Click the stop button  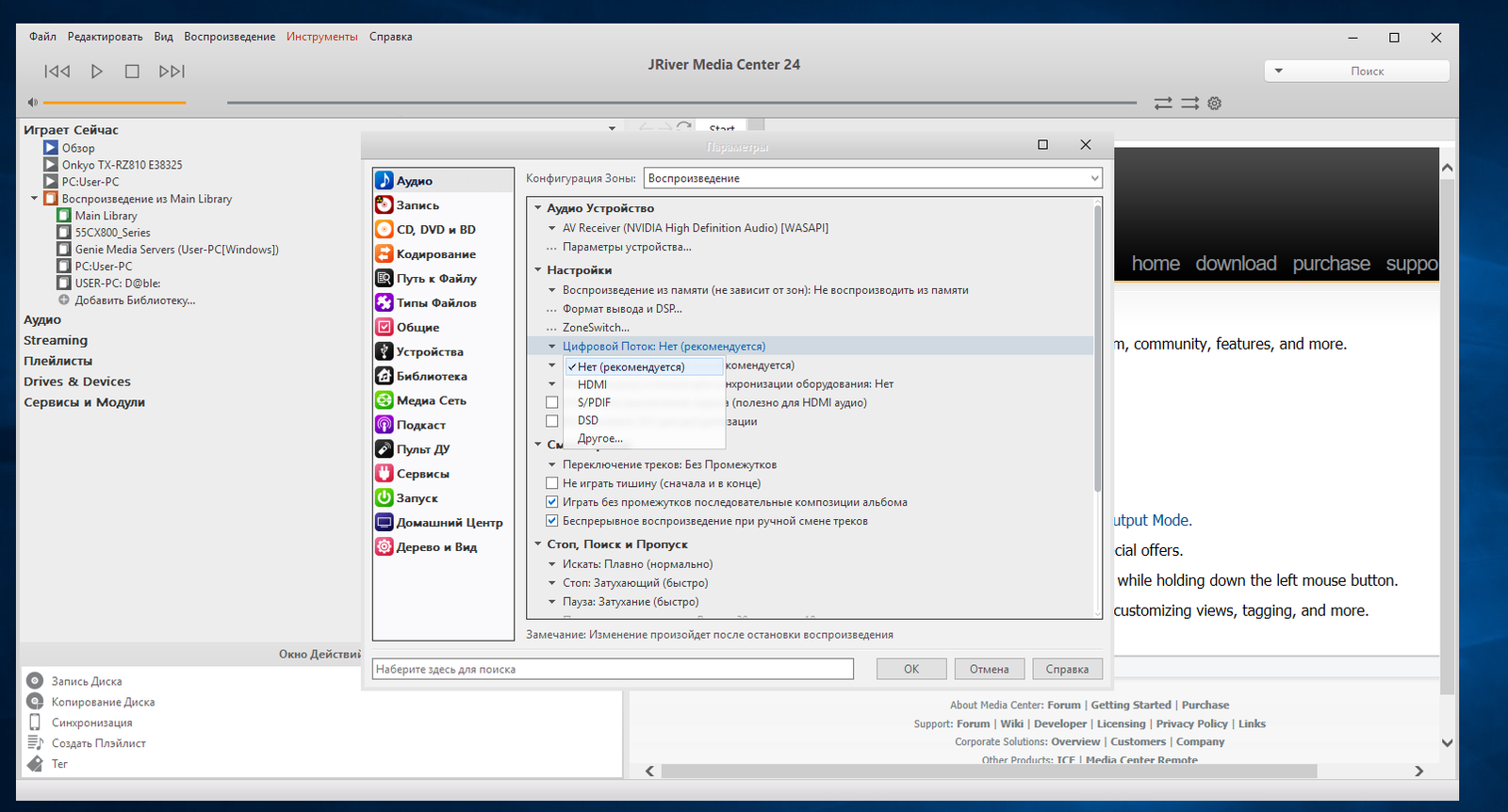[x=132, y=72]
